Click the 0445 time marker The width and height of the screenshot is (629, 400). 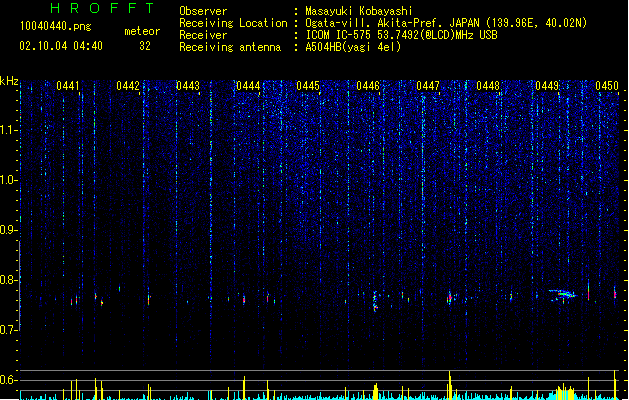308,86
